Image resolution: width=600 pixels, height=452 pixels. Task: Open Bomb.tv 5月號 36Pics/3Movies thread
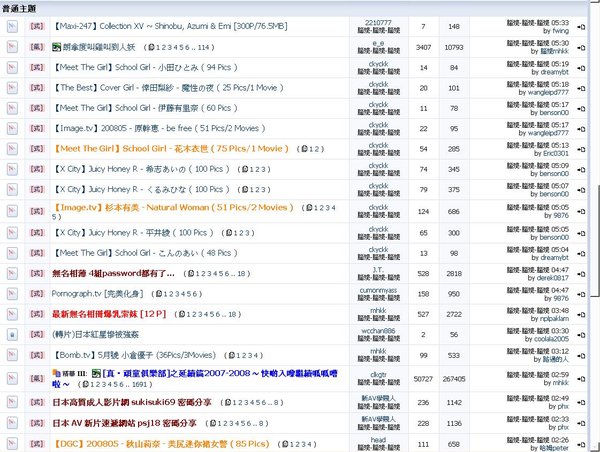click(x=134, y=355)
